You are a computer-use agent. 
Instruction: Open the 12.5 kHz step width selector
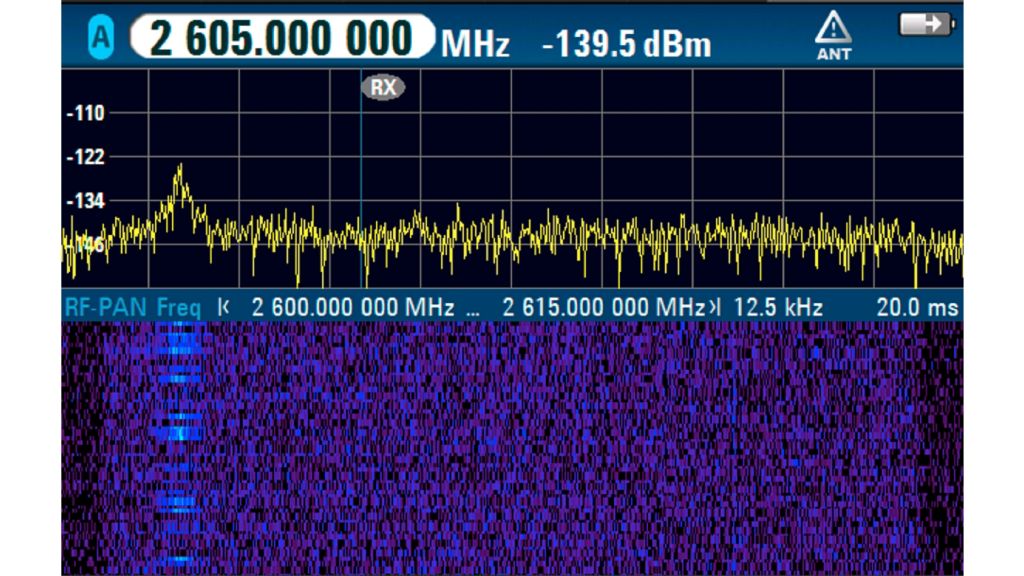click(x=777, y=308)
